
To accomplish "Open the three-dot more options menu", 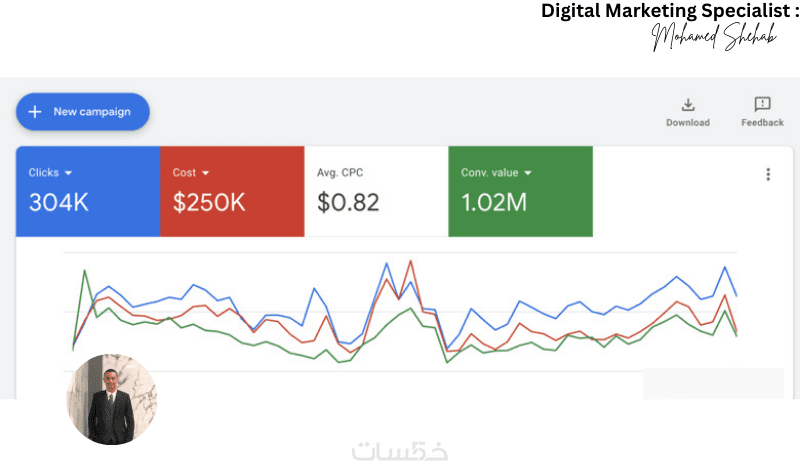I will pyautogui.click(x=768, y=174).
